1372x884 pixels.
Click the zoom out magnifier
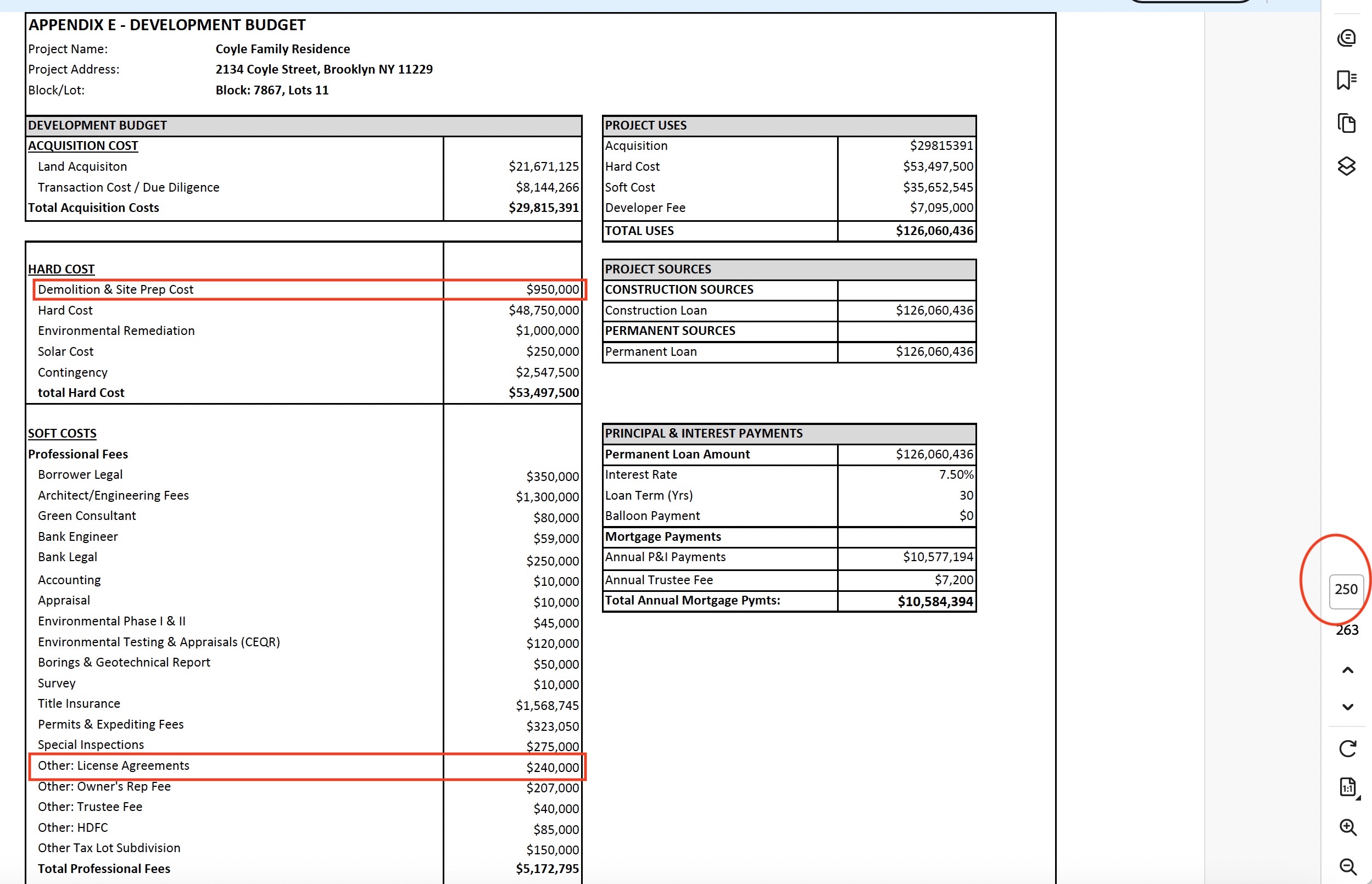pos(1347,866)
